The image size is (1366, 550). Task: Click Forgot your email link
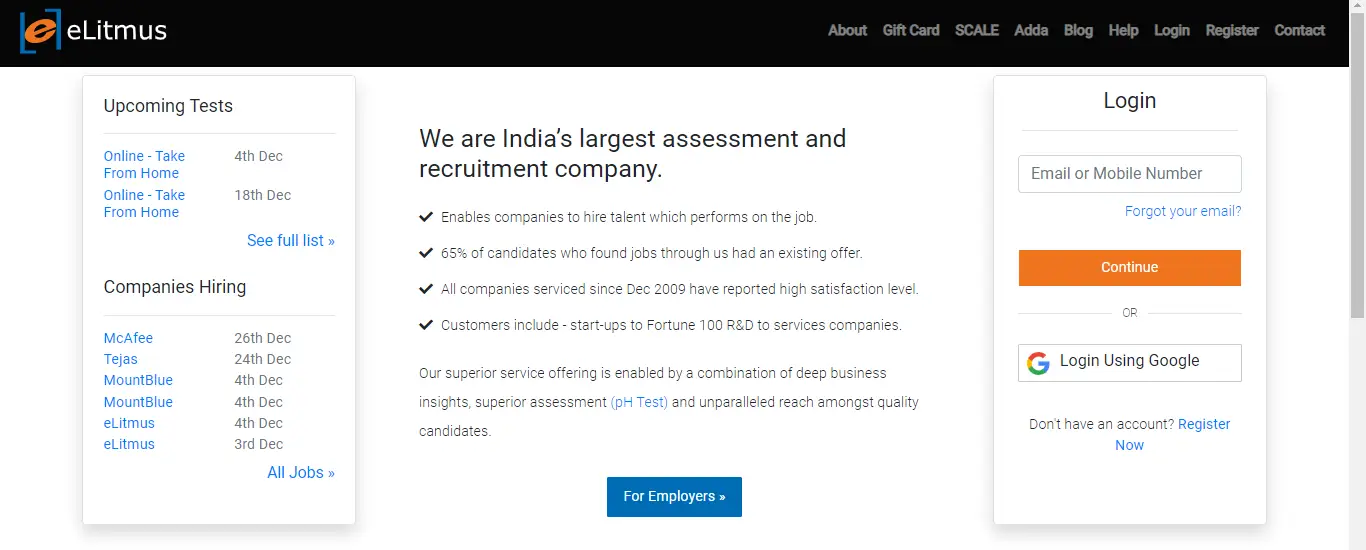(x=1183, y=211)
